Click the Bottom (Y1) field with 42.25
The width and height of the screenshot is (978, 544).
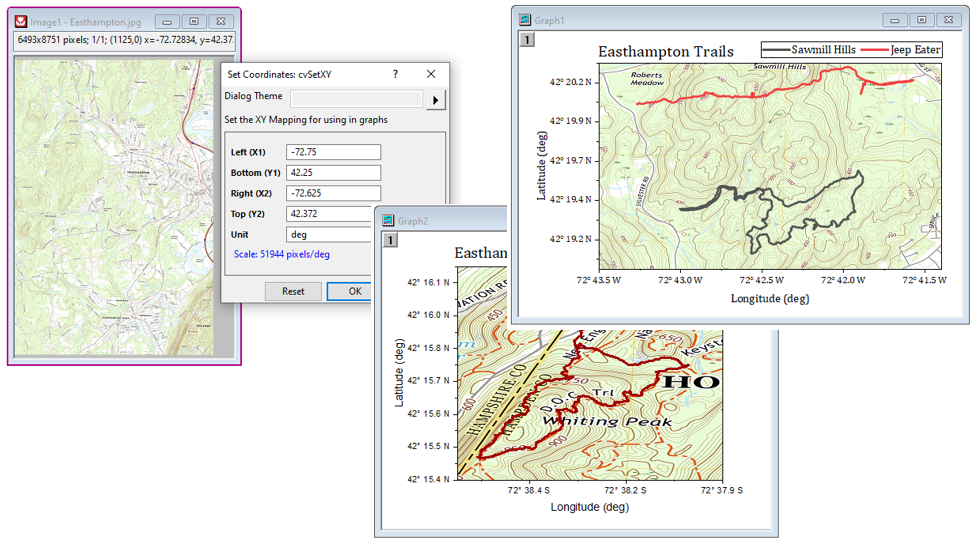[x=333, y=173]
